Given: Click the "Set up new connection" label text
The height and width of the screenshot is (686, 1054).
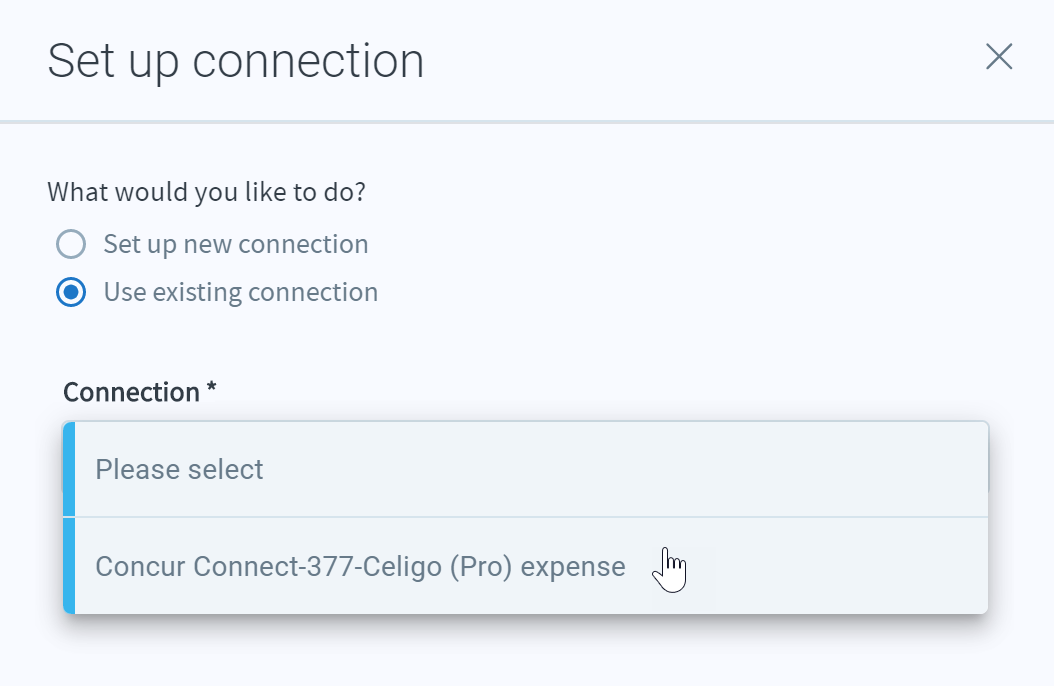Looking at the screenshot, I should tap(236, 244).
